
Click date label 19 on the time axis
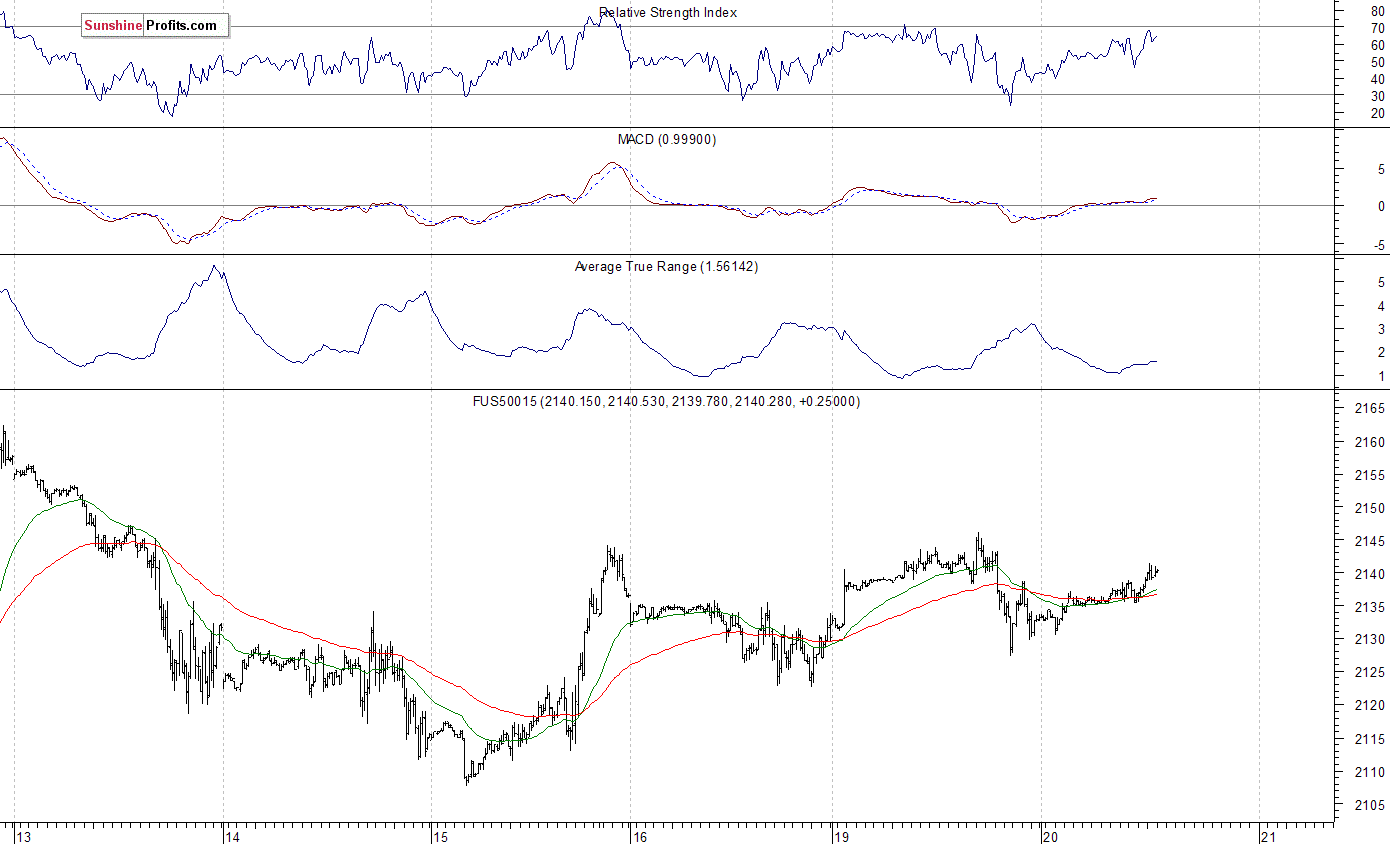pyautogui.click(x=842, y=836)
